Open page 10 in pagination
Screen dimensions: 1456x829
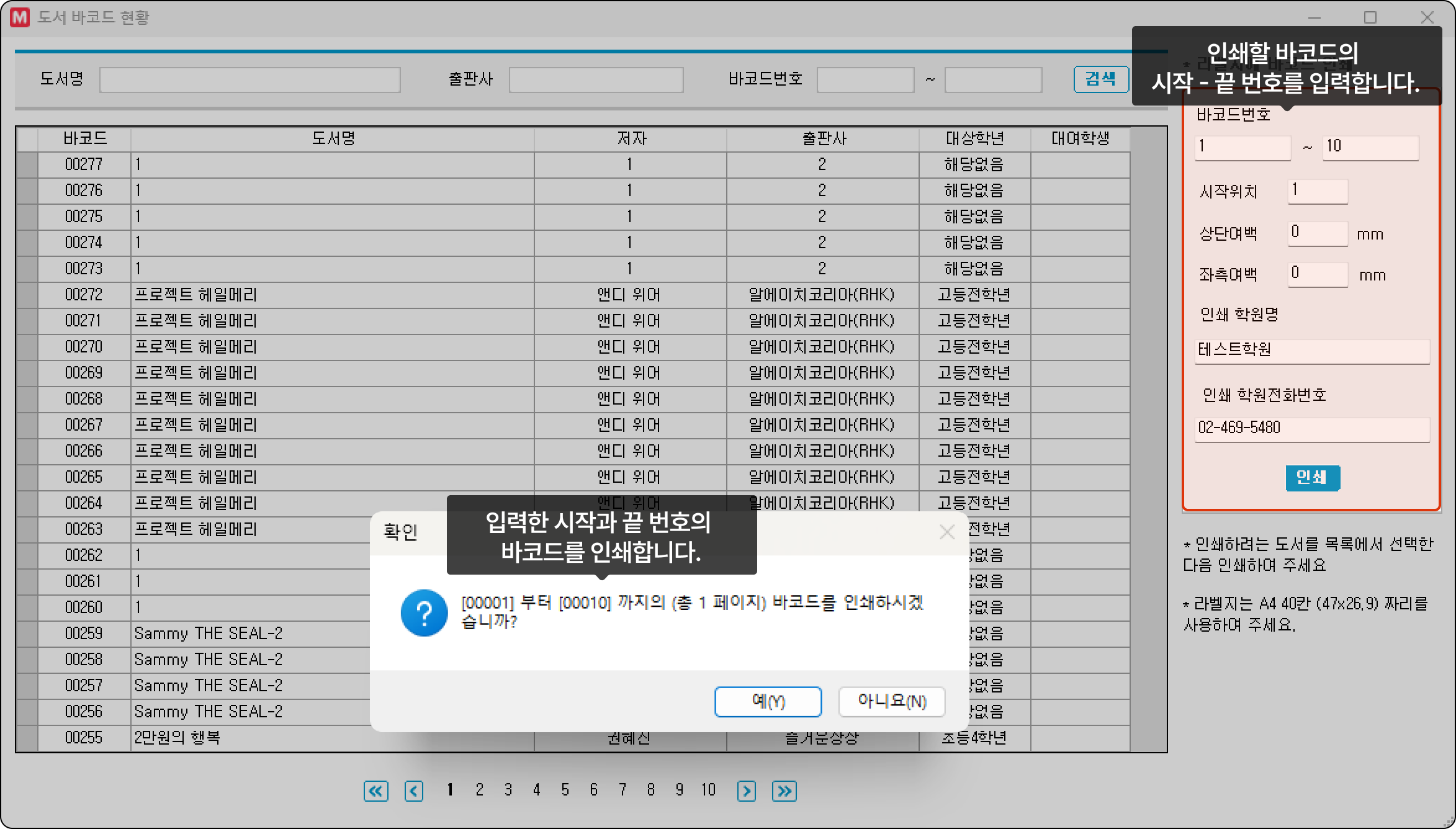point(708,790)
